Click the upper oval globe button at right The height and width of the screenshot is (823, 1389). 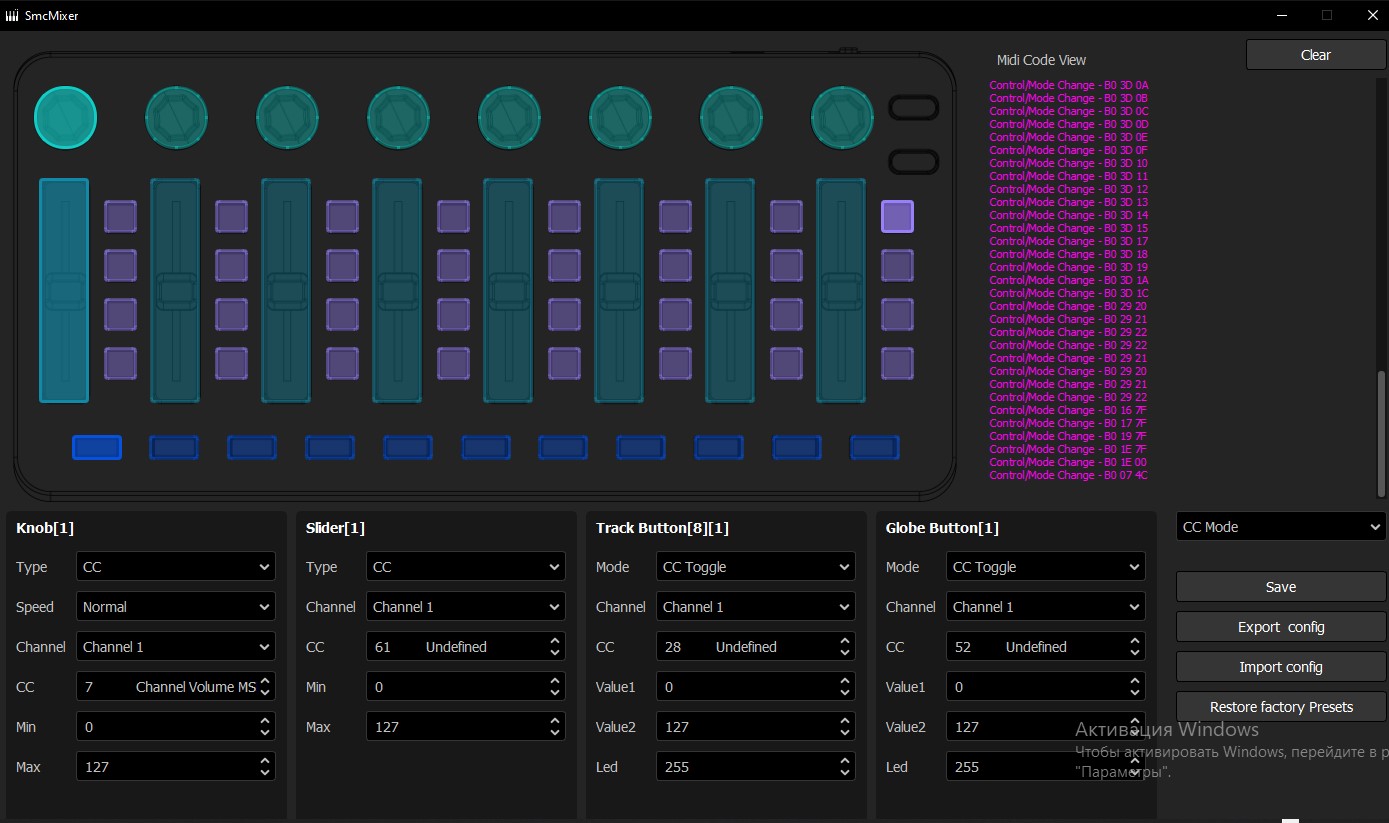[x=914, y=108]
